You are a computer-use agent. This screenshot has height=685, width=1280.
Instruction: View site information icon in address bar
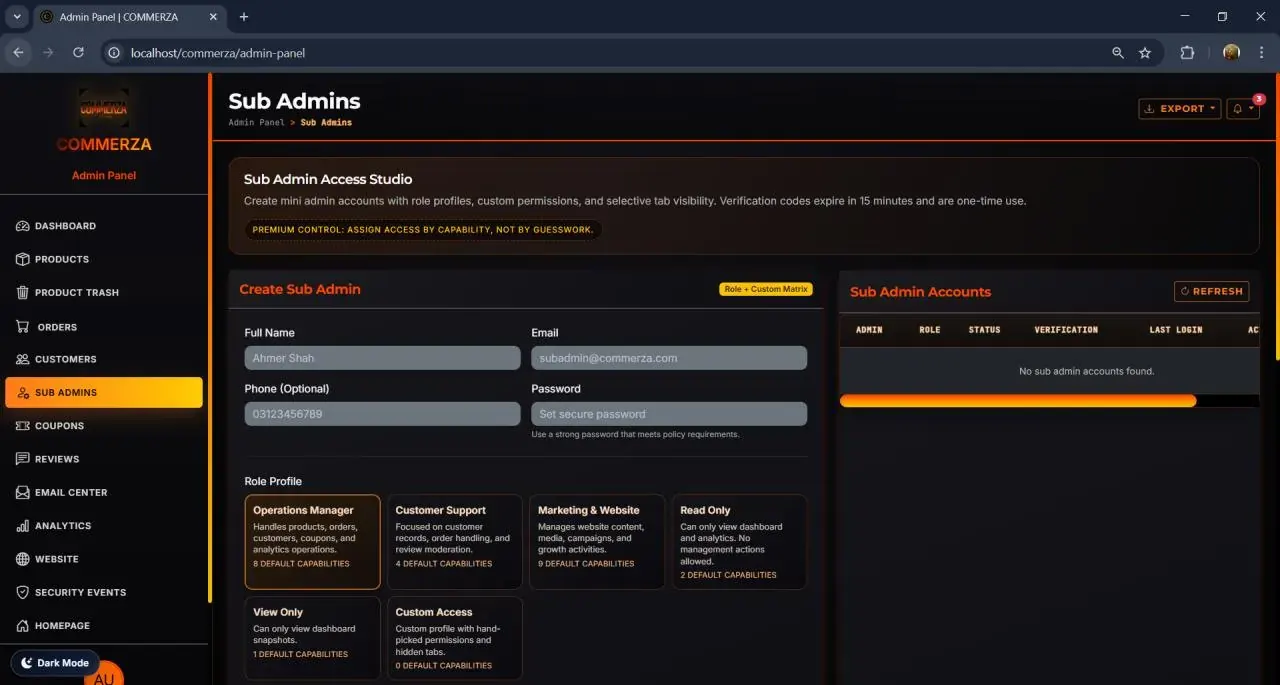(114, 53)
